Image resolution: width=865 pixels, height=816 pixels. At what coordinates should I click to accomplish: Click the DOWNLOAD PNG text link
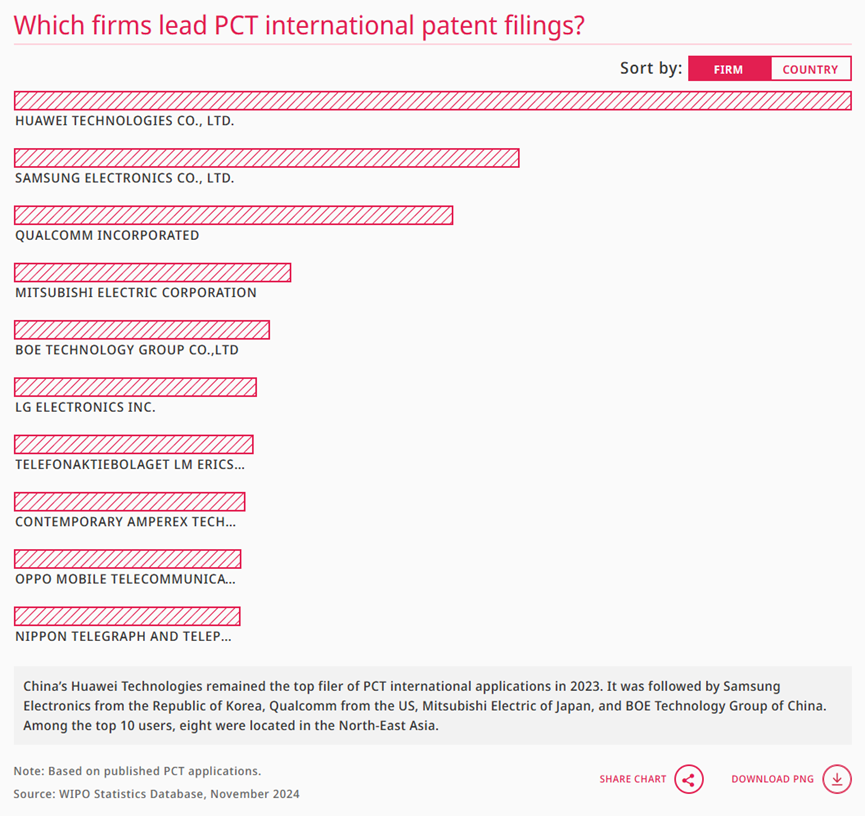772,779
